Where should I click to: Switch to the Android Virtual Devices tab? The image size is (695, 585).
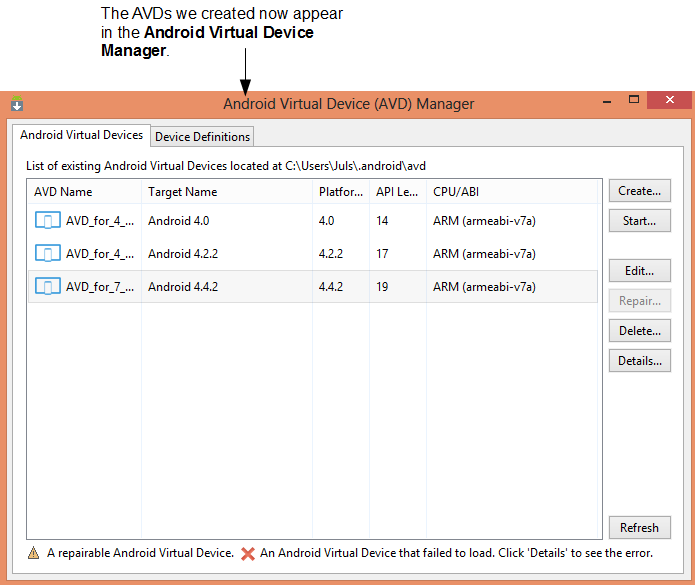(x=82, y=135)
